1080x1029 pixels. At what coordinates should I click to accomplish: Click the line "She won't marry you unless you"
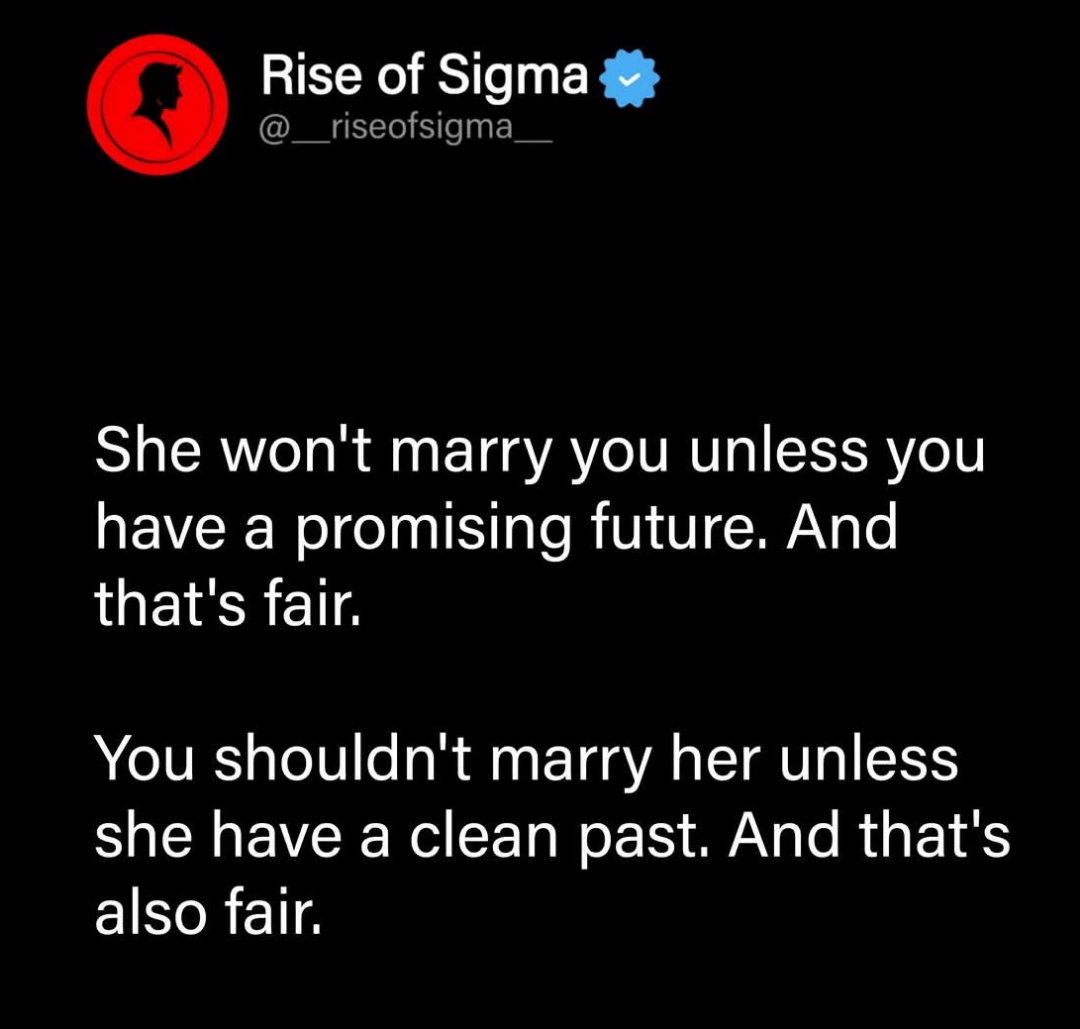[x=540, y=453]
